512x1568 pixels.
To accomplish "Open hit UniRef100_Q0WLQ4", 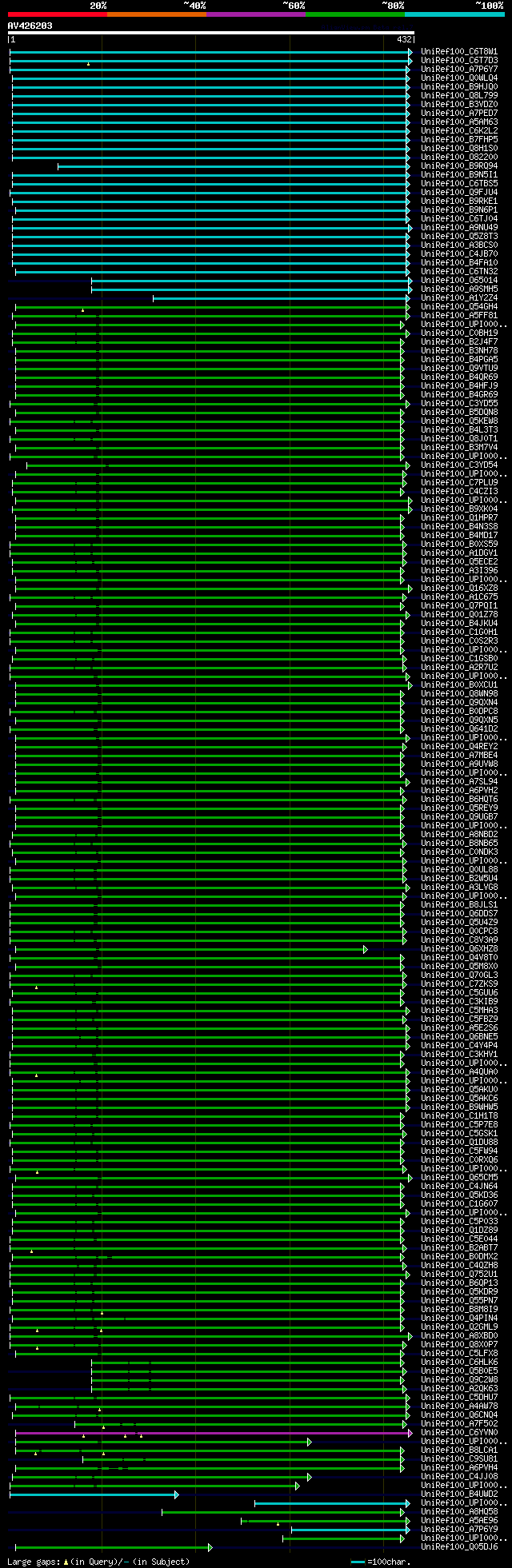I will pyautogui.click(x=459, y=78).
